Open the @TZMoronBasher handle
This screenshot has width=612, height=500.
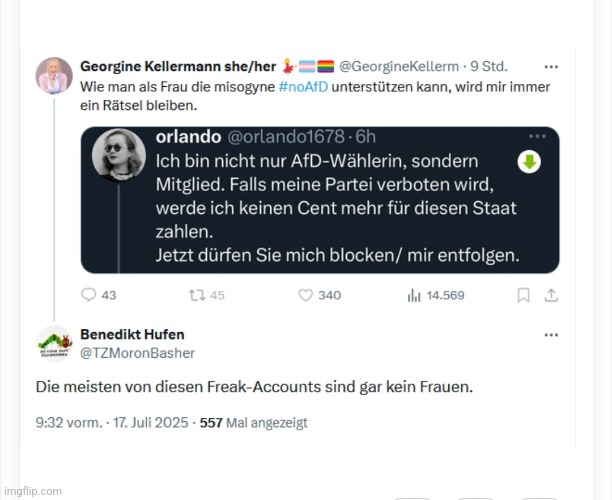coord(137,353)
